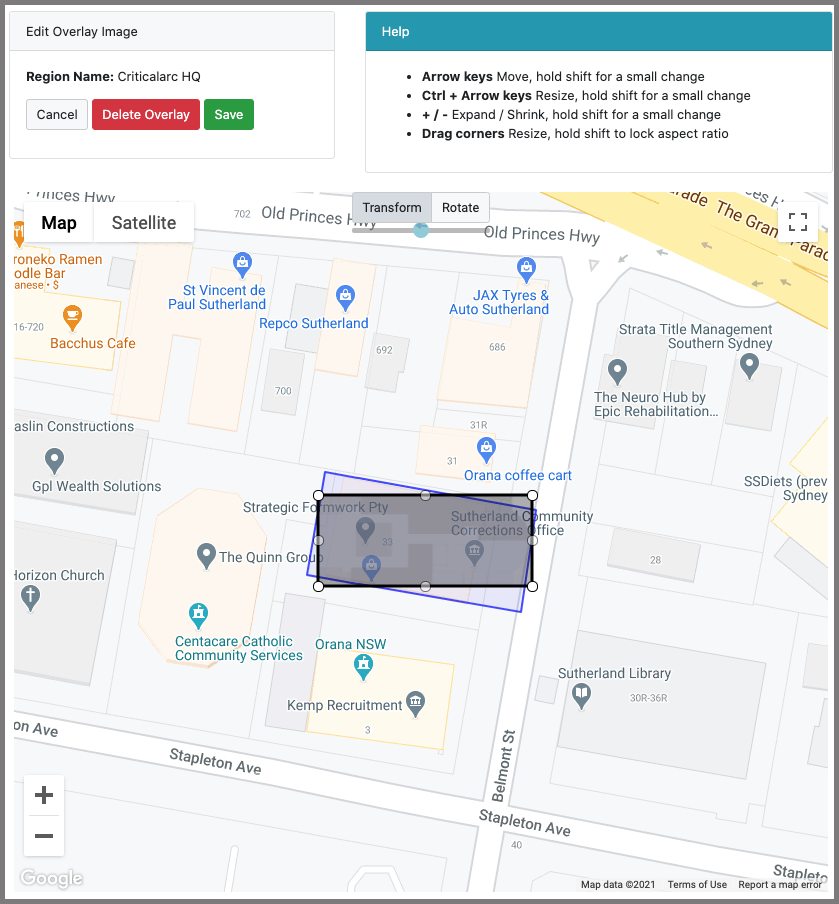
Task: Click the red Delete Overlay button
Action: point(146,114)
